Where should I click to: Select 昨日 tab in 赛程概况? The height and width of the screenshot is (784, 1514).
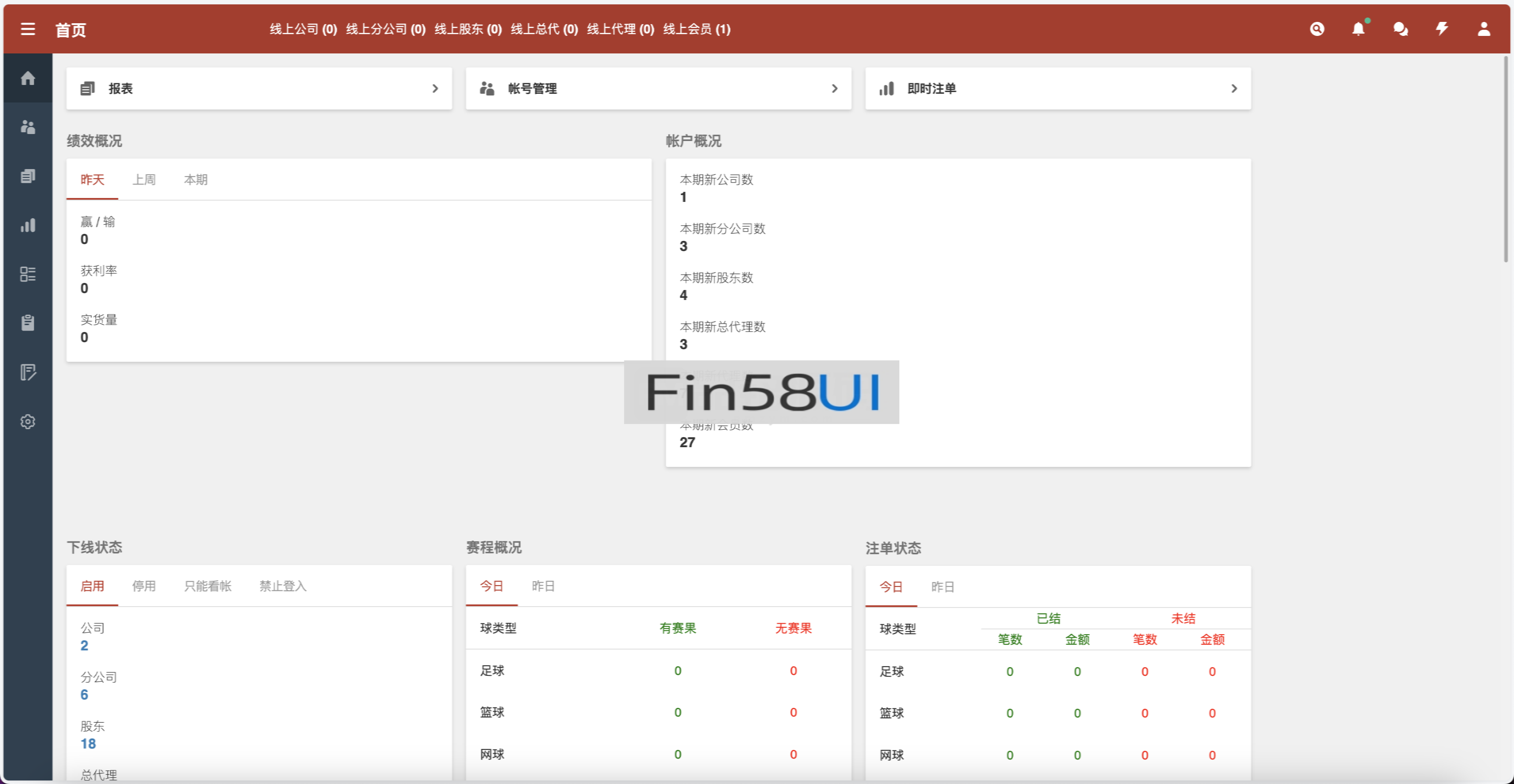click(543, 586)
